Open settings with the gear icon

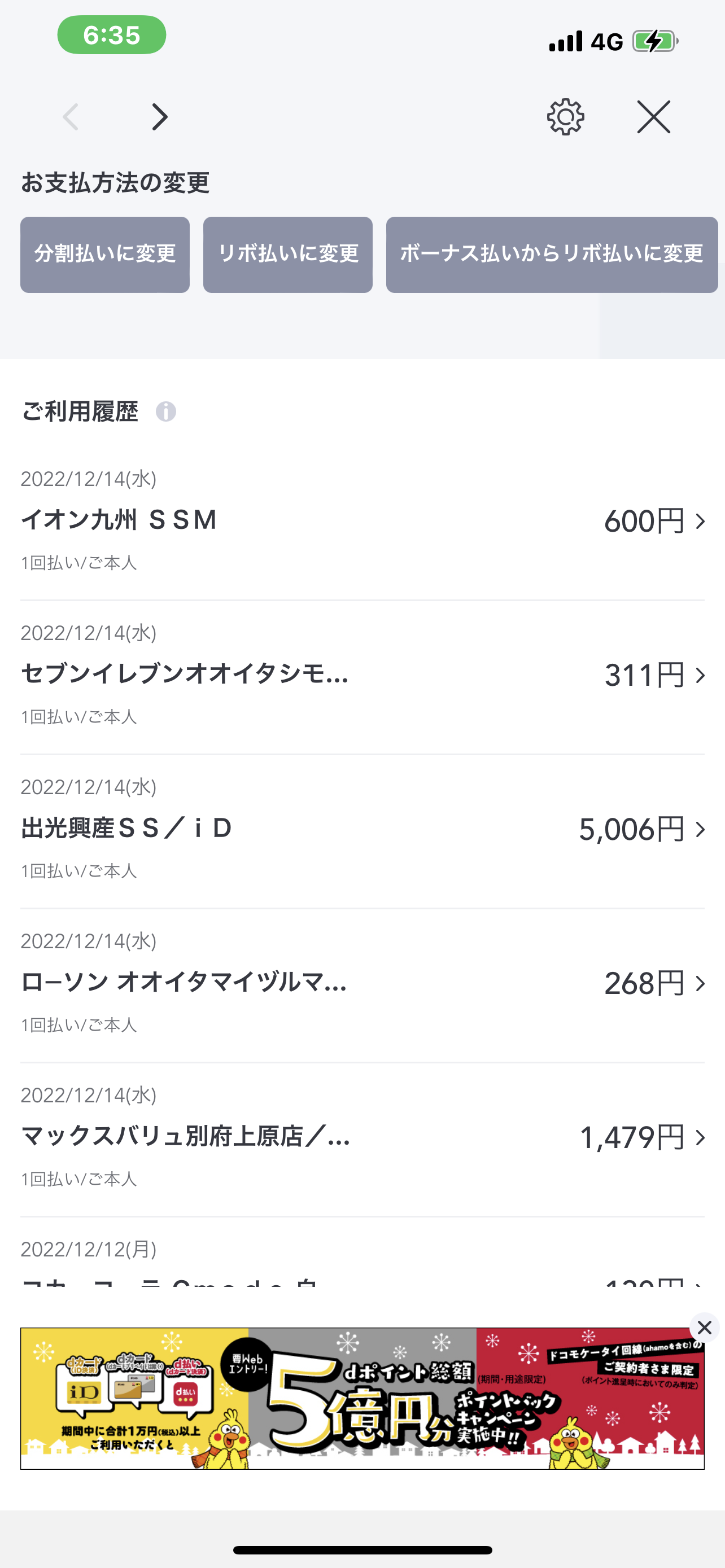click(566, 117)
